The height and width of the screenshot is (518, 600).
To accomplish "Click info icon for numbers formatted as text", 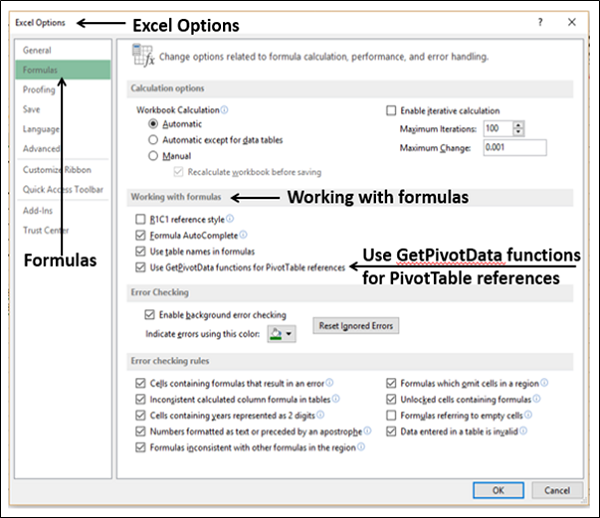I will coord(367,431).
